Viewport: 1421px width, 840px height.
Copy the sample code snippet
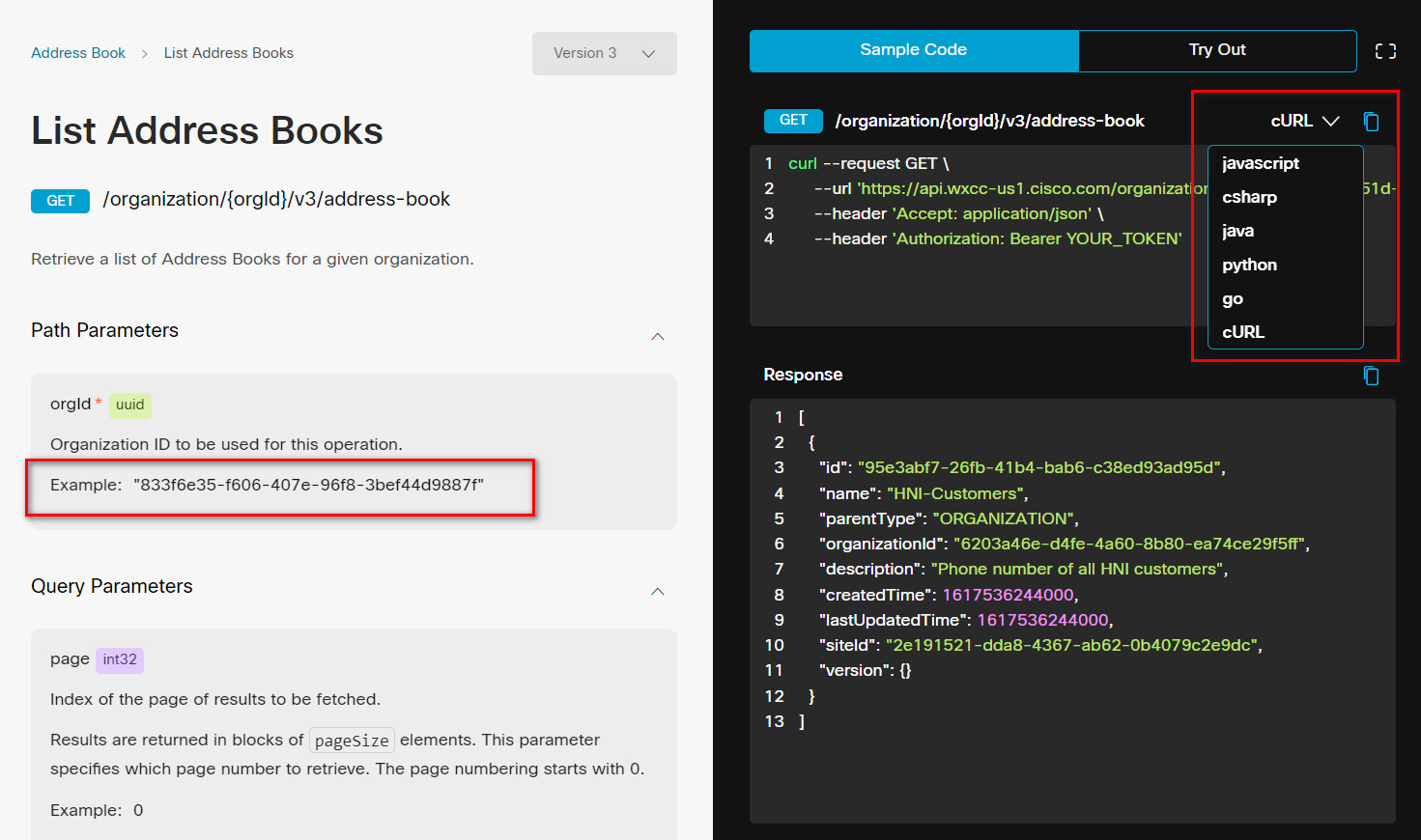pyautogui.click(x=1371, y=122)
